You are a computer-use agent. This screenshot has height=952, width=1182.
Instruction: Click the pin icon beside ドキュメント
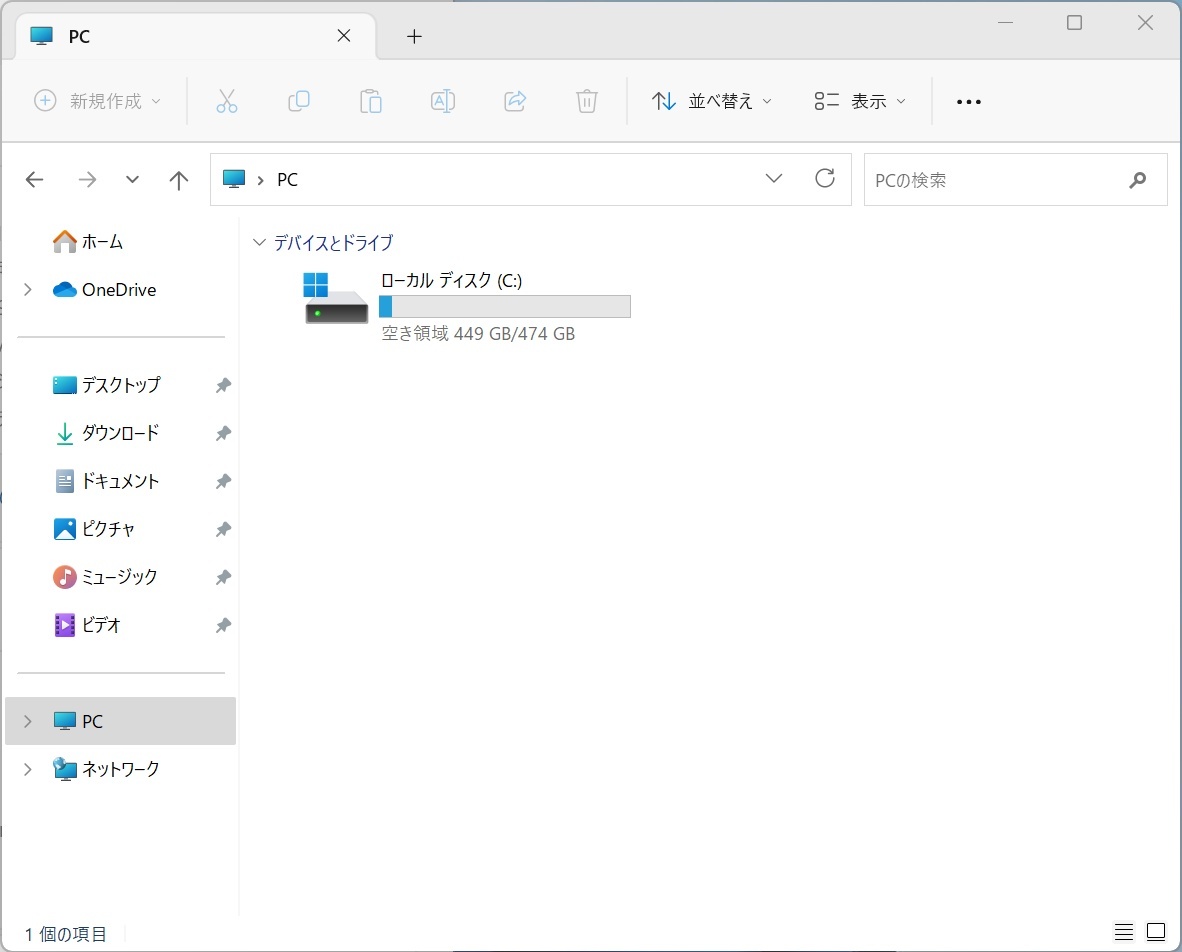coord(223,481)
